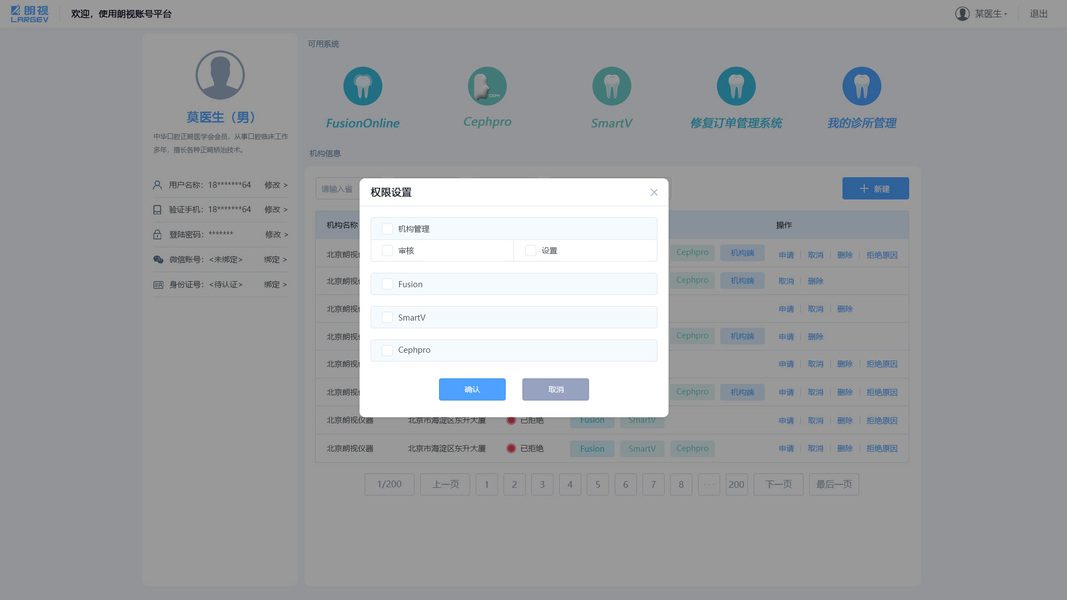1067x600 pixels.
Task: Click 修改 next to 验证手机
Action: [276, 210]
